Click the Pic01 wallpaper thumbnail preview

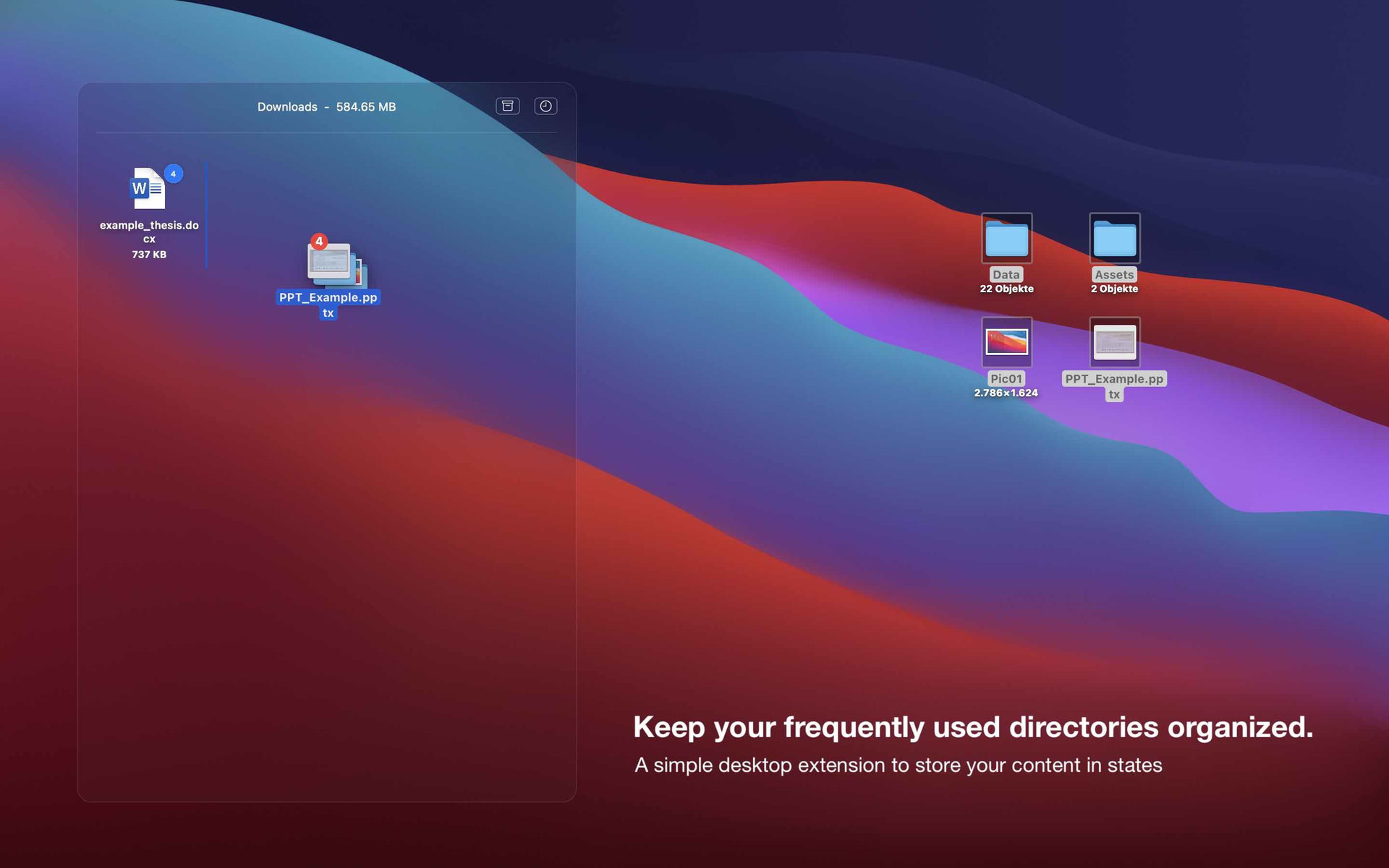click(1006, 341)
